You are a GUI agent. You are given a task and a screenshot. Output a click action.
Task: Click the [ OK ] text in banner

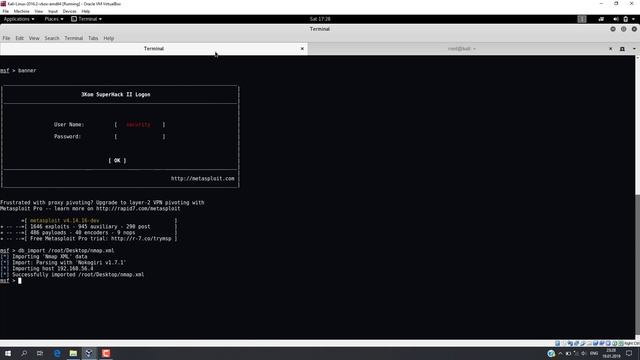pos(117,161)
